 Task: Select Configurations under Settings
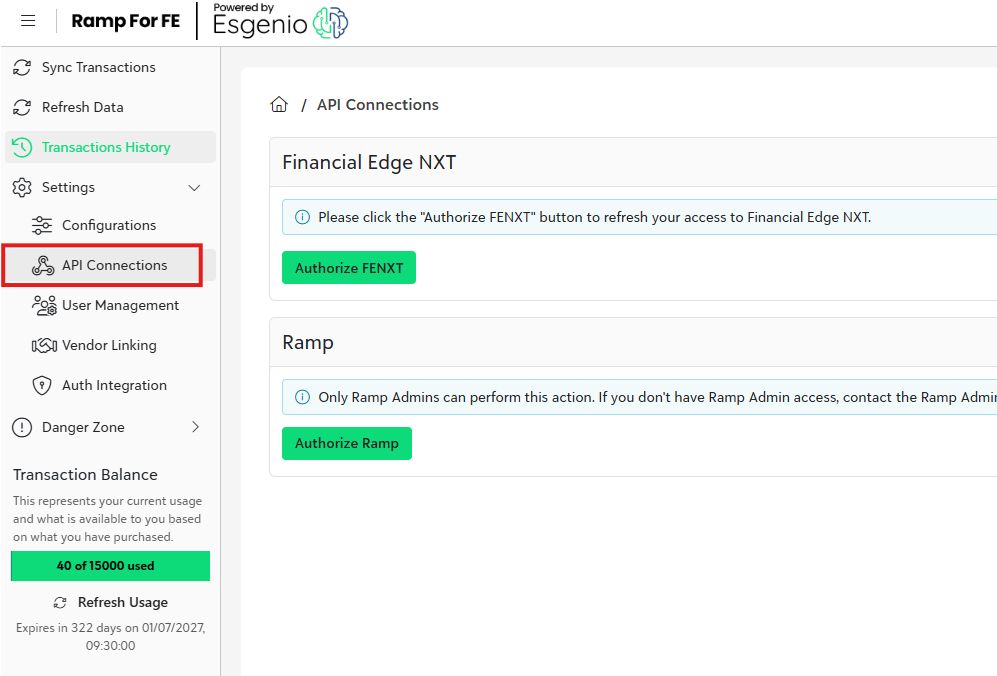click(x=111, y=225)
